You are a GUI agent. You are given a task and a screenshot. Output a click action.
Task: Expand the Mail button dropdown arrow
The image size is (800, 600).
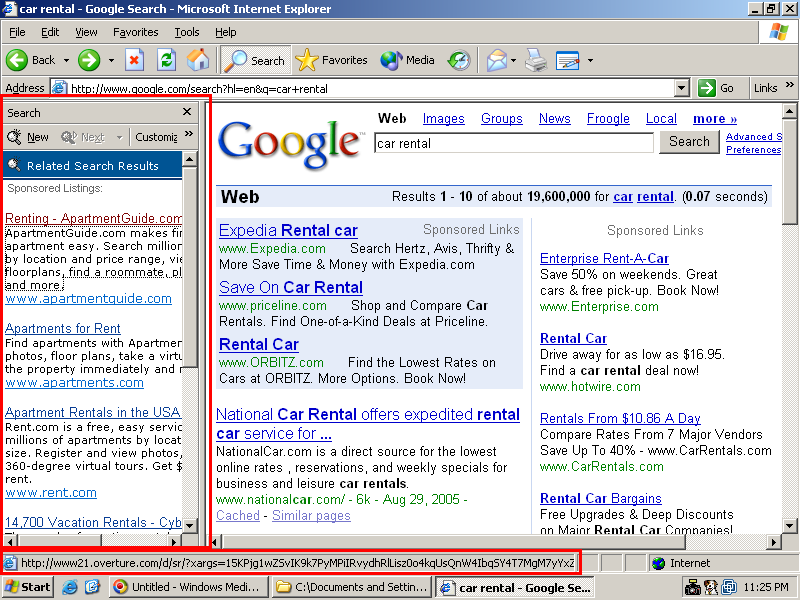pos(513,60)
